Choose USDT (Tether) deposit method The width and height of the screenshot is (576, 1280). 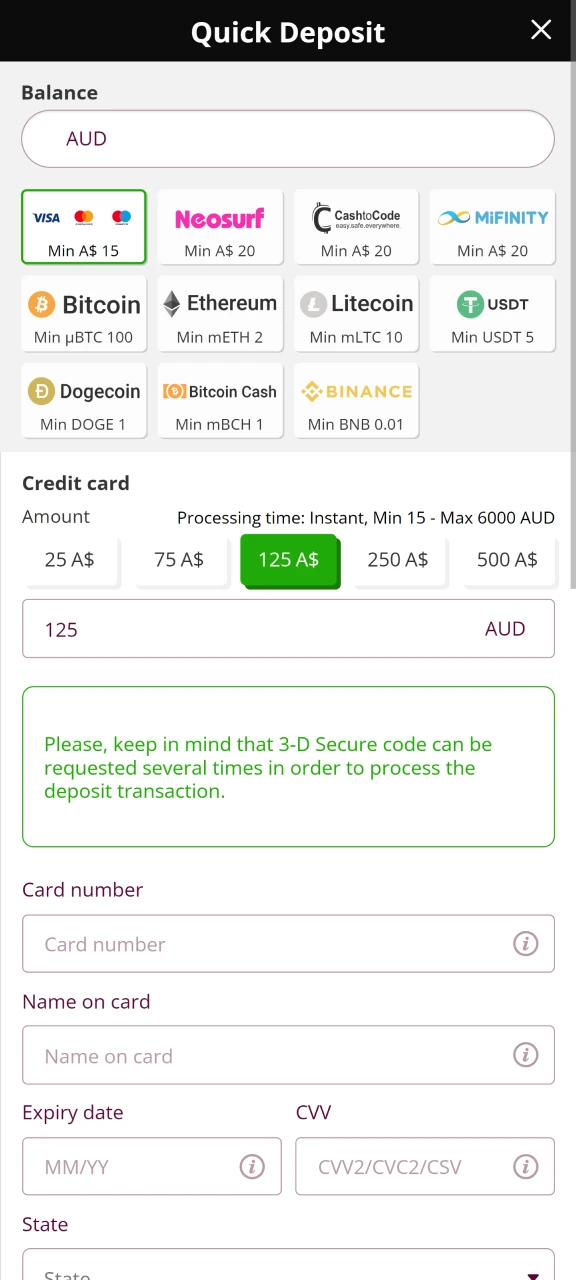click(x=492, y=314)
